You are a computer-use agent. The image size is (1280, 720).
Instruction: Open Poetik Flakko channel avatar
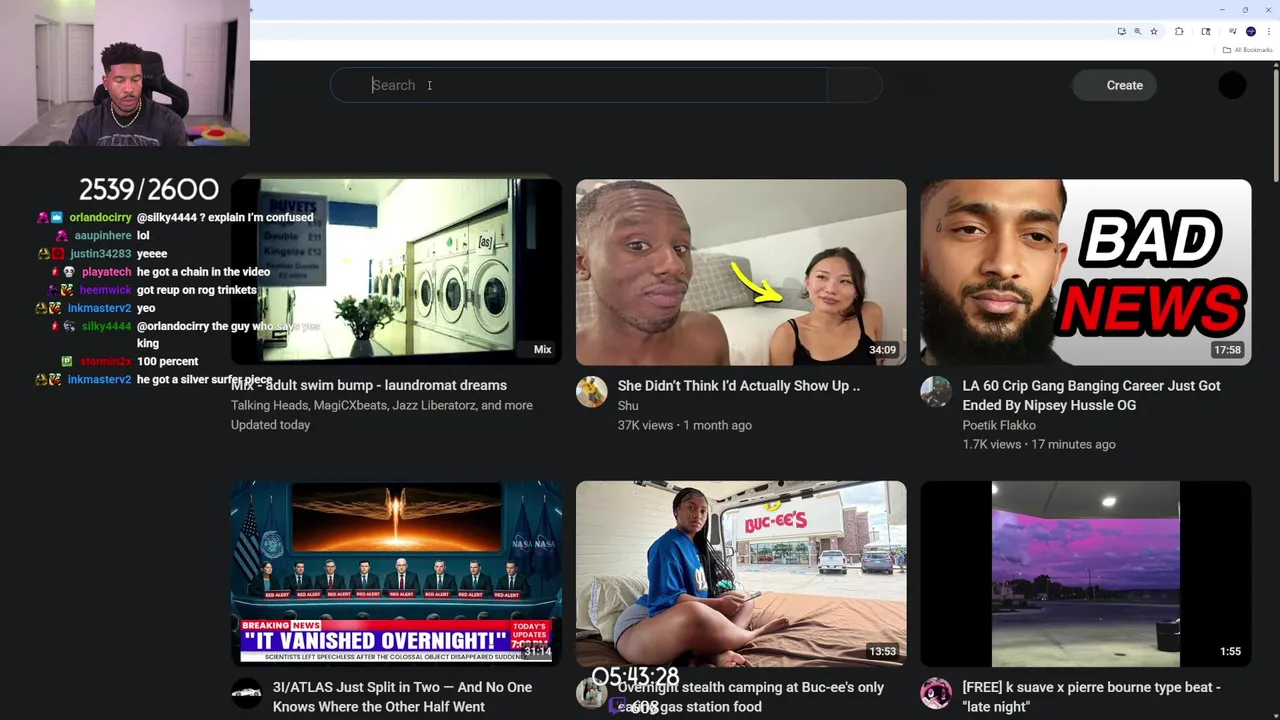(936, 392)
